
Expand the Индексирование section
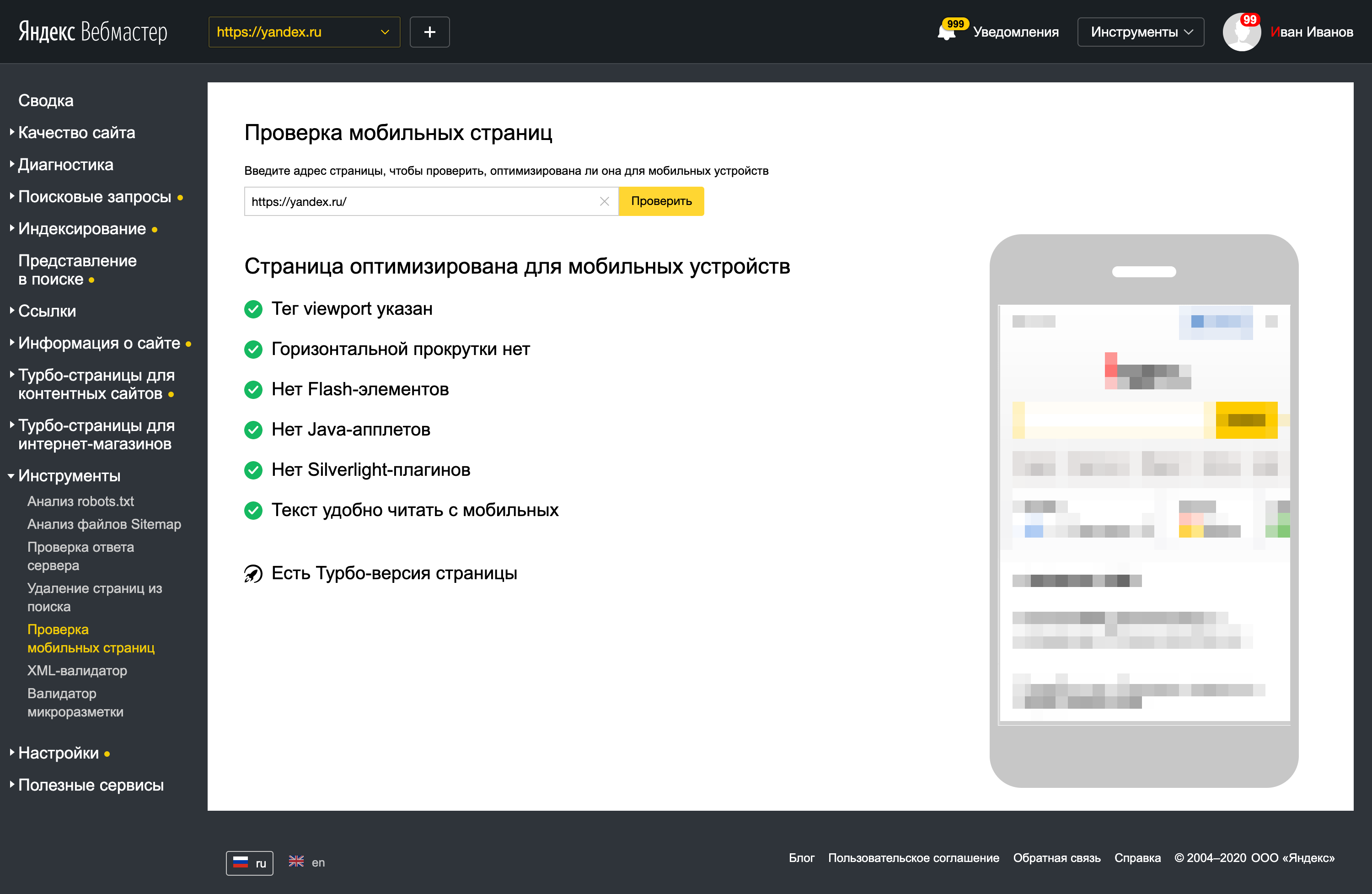[x=82, y=229]
